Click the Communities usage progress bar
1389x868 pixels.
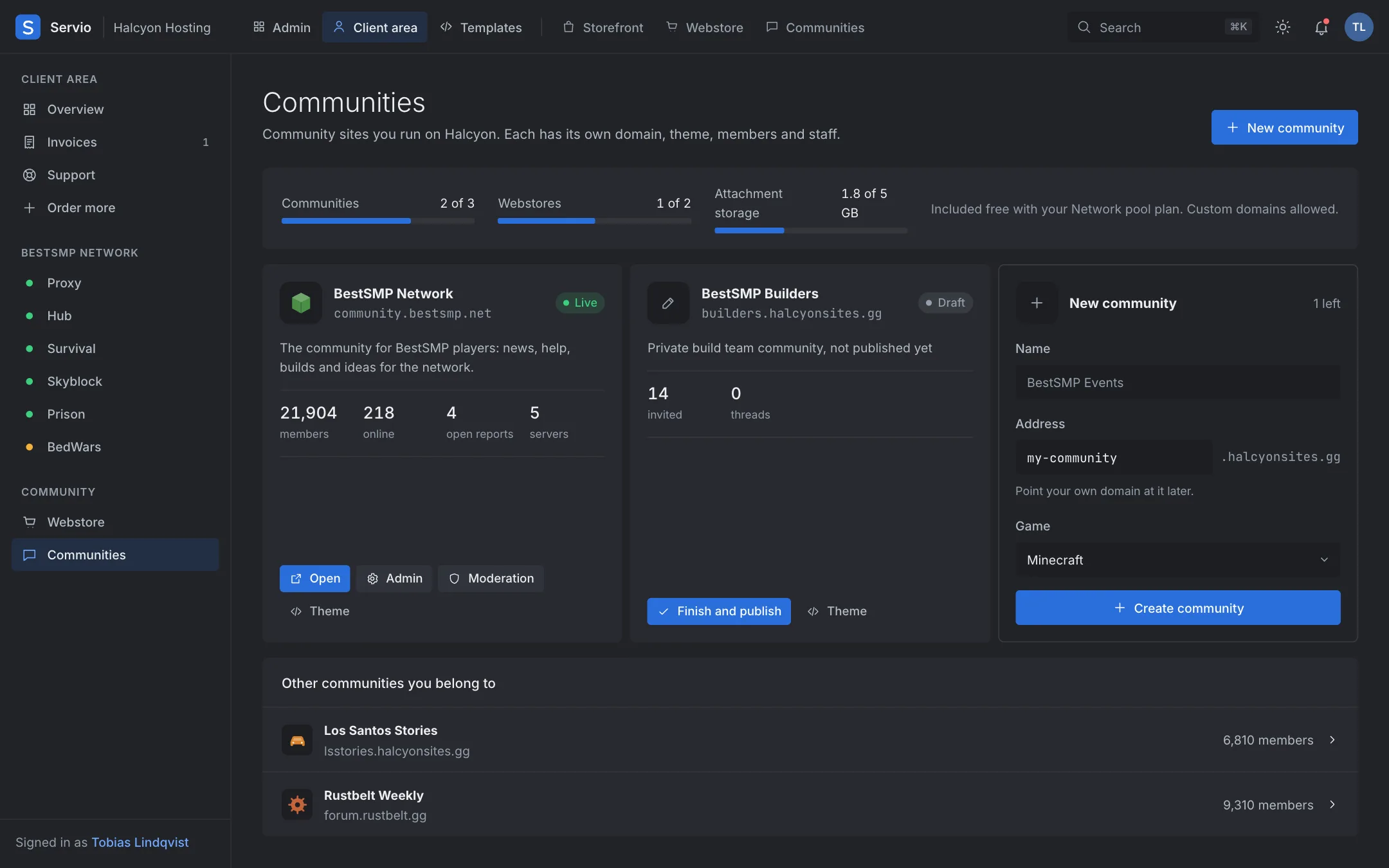coord(378,221)
